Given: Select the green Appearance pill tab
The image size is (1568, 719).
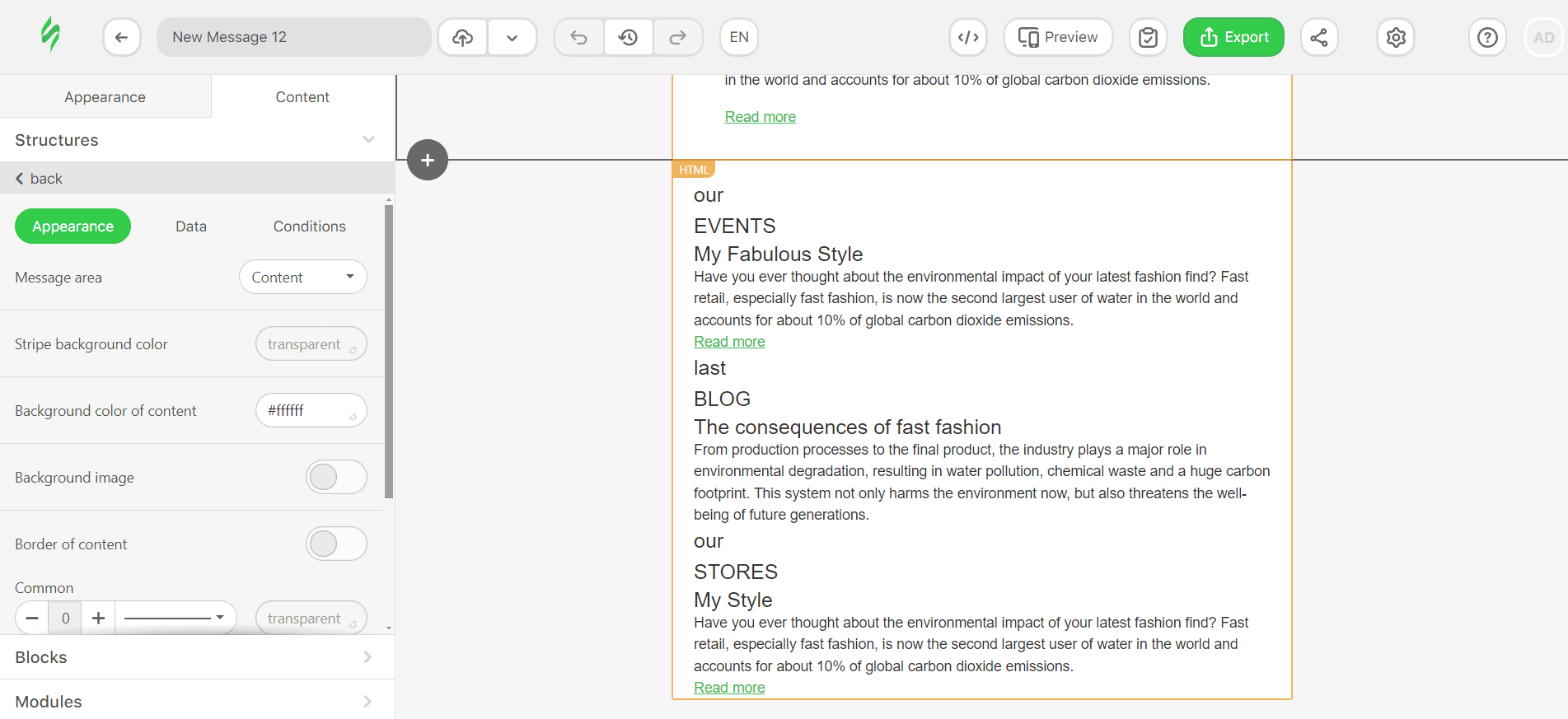Looking at the screenshot, I should [x=73, y=226].
